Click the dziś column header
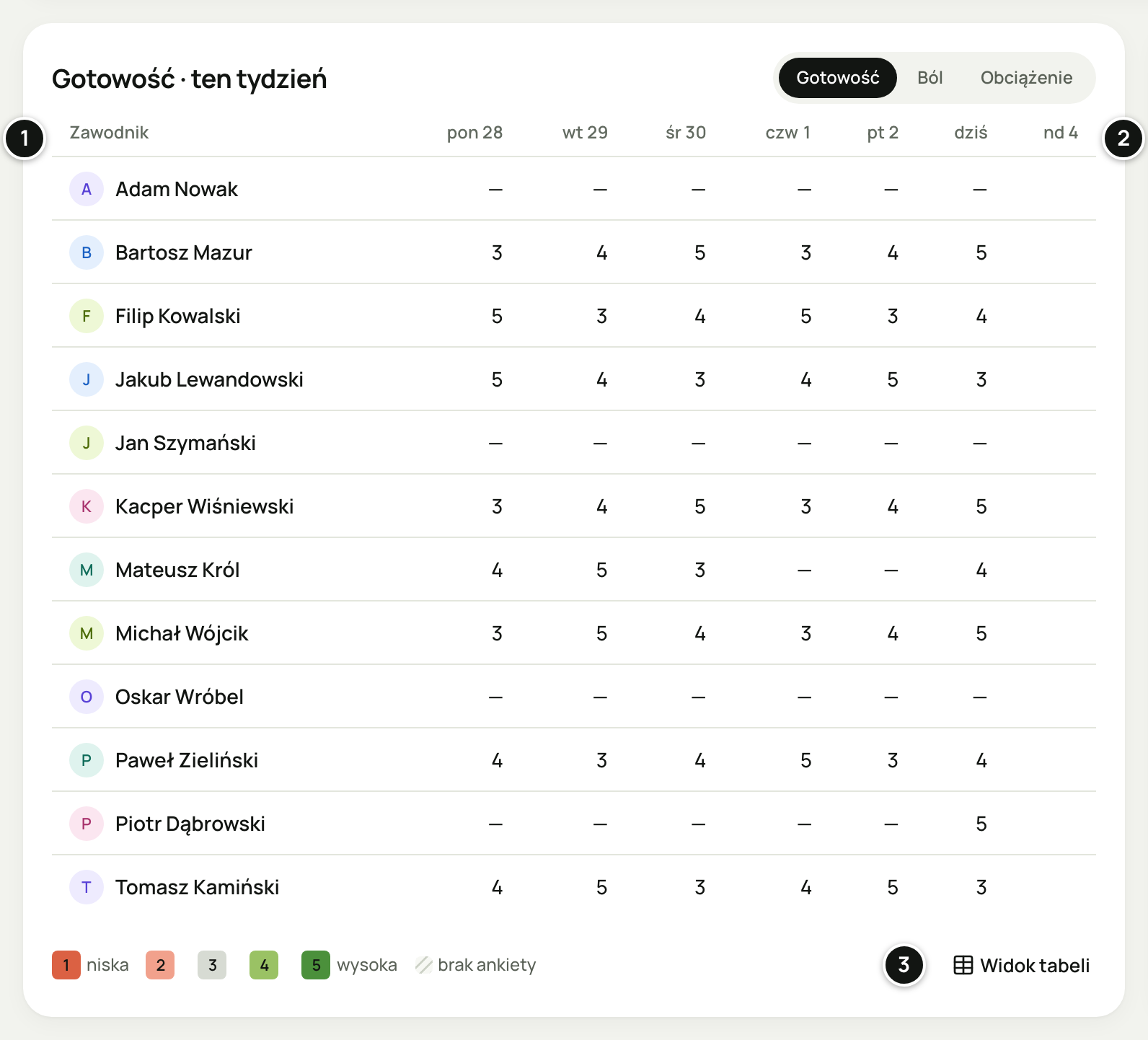 pos(971,133)
